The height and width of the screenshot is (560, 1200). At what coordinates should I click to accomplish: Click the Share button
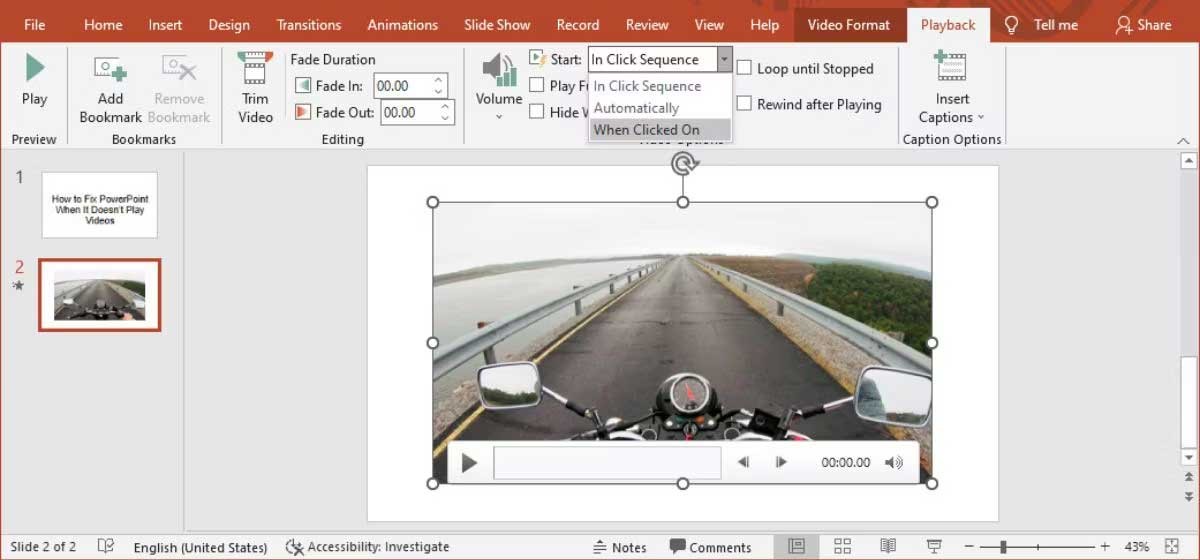click(1142, 25)
